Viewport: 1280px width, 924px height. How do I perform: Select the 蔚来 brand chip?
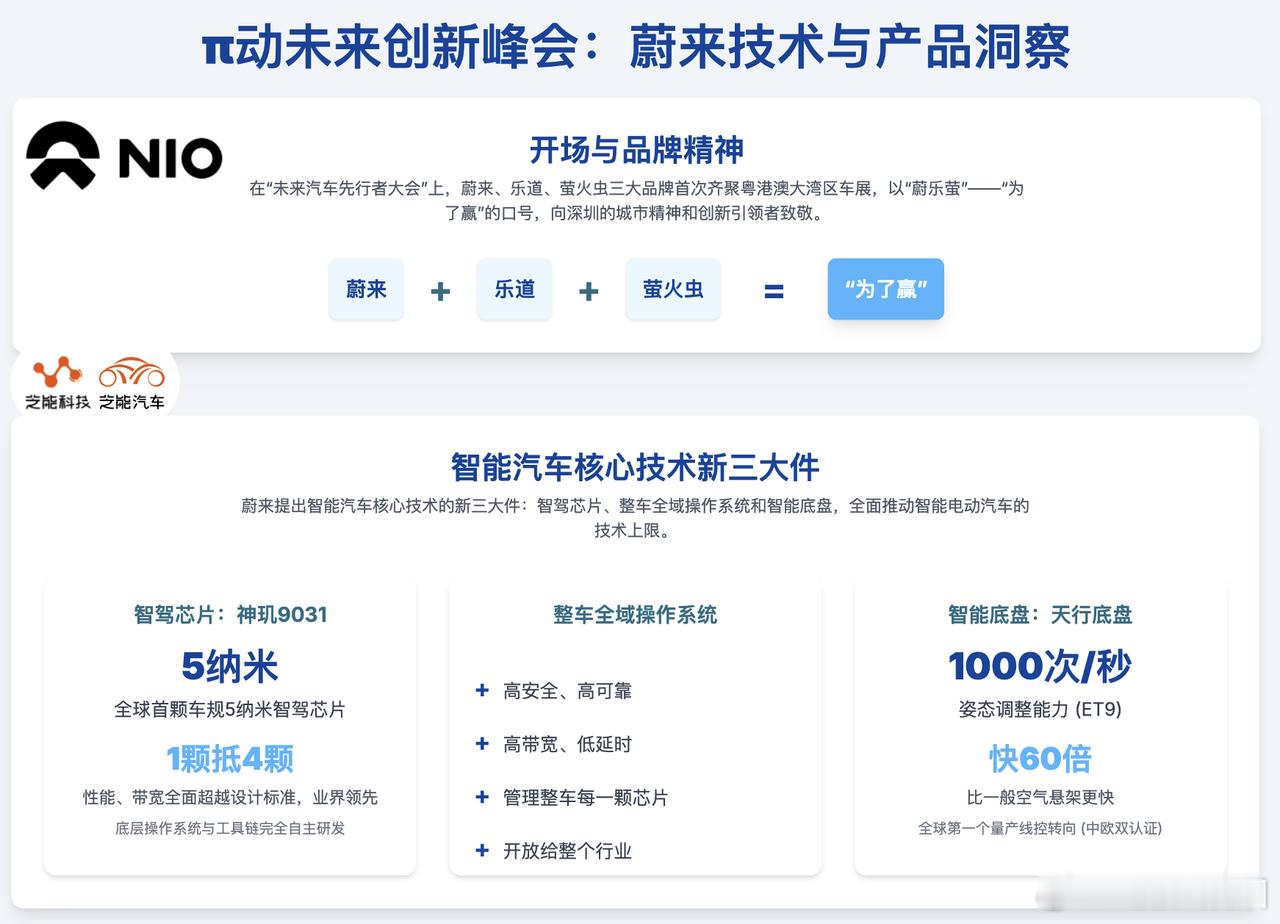pos(366,289)
